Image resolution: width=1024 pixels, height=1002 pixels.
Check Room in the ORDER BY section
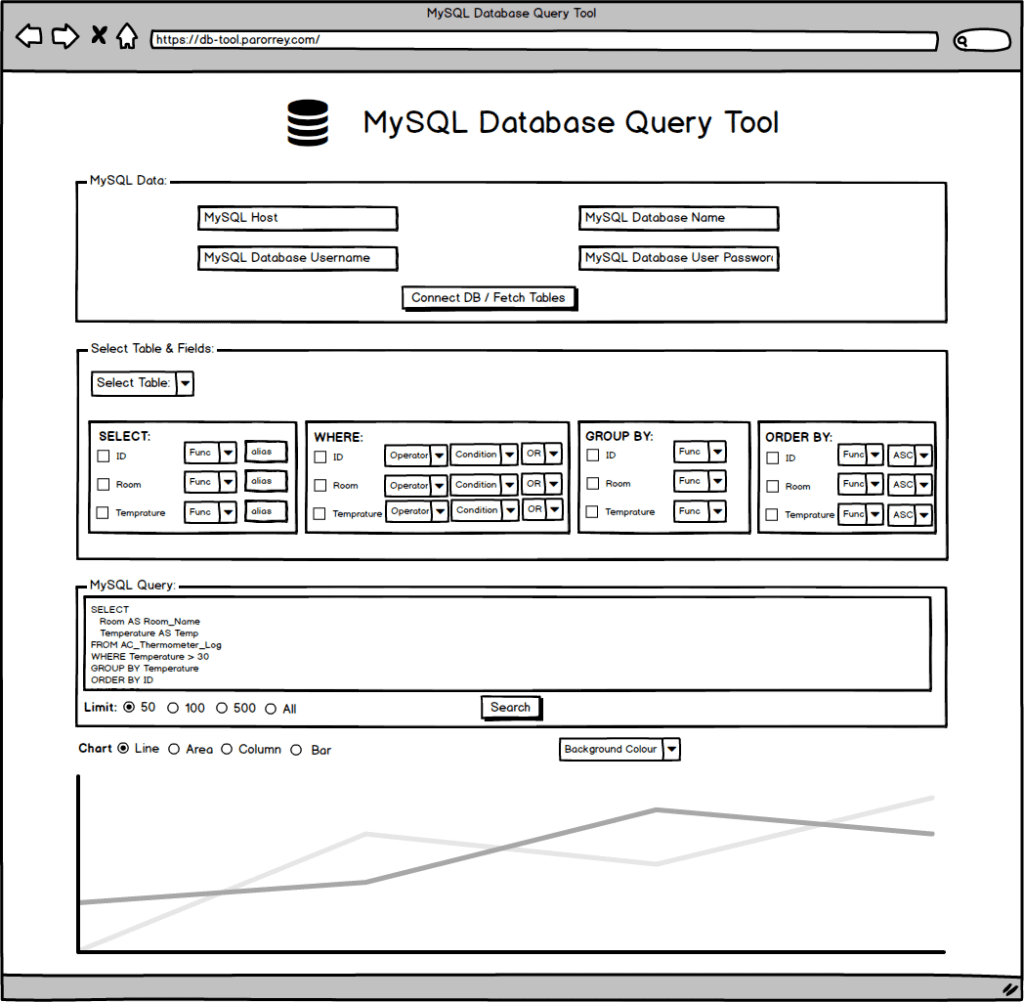(773, 487)
